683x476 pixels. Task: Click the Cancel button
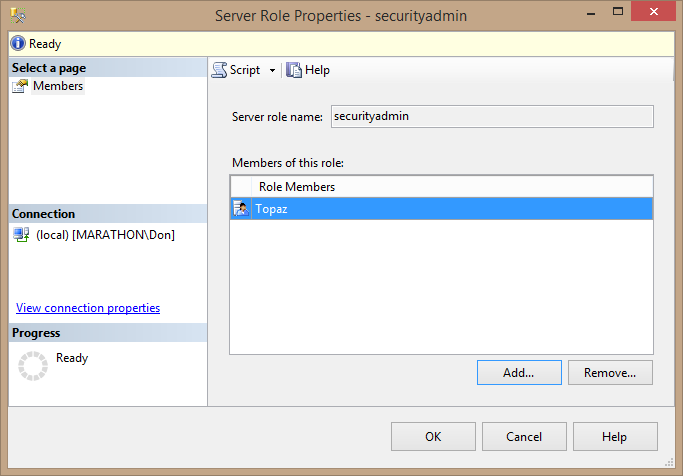pos(524,437)
